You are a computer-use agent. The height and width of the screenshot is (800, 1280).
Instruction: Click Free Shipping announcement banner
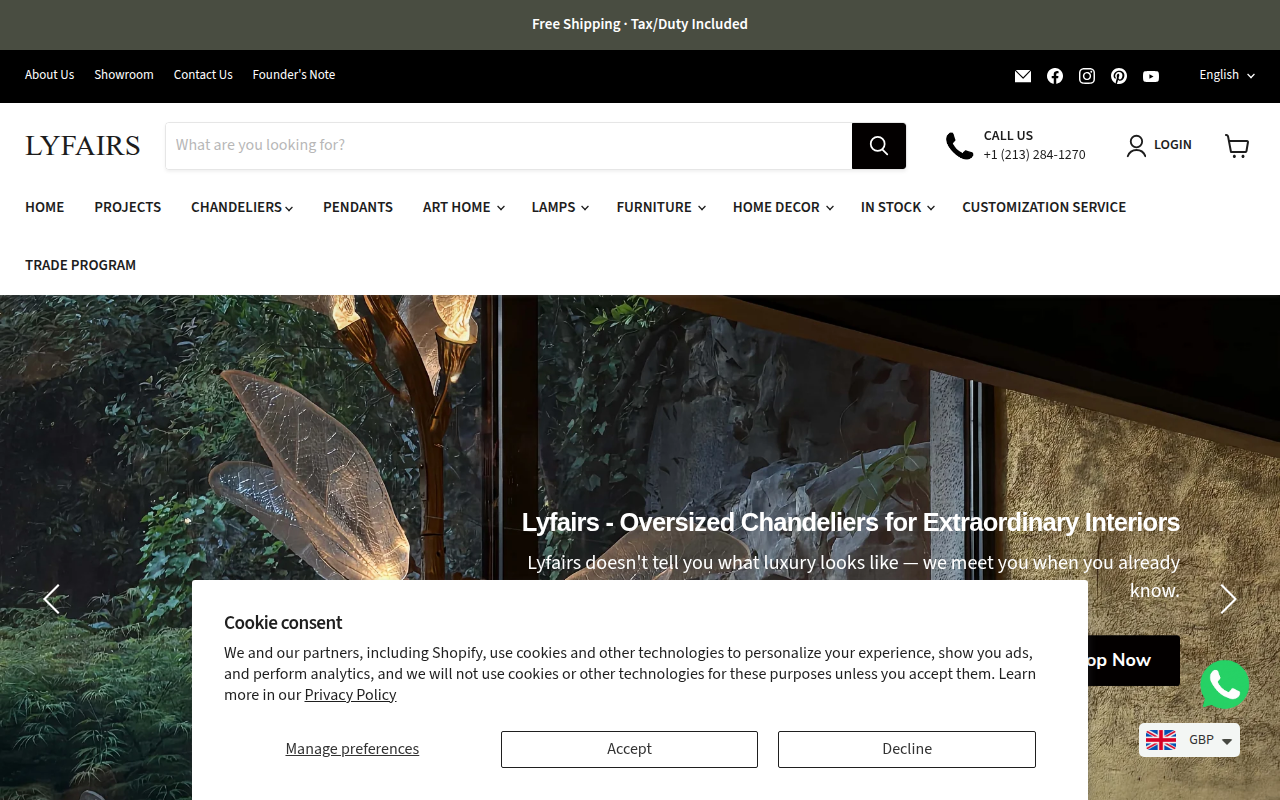(x=640, y=24)
